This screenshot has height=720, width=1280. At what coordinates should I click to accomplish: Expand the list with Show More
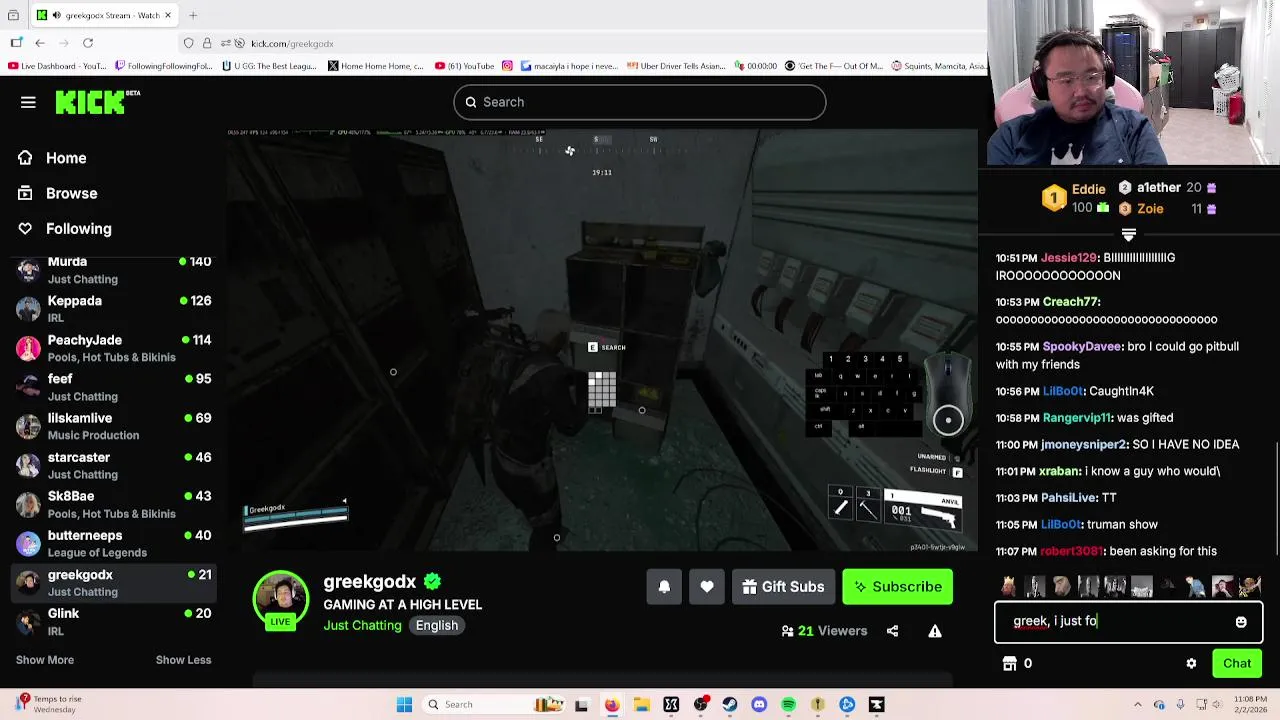[45, 660]
